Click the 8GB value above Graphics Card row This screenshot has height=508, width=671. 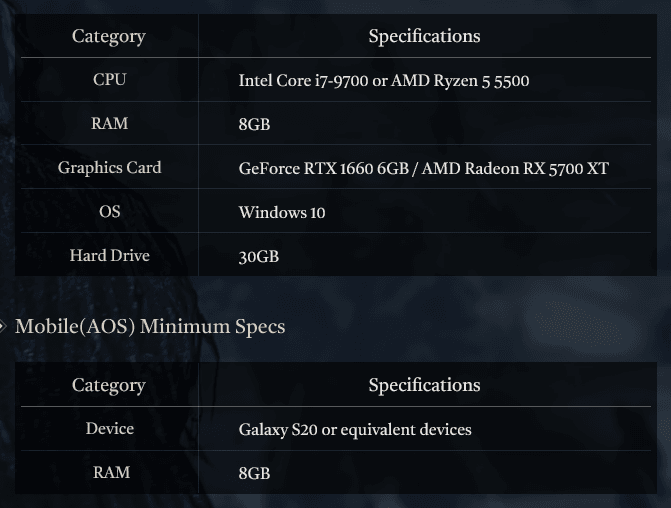click(x=254, y=125)
